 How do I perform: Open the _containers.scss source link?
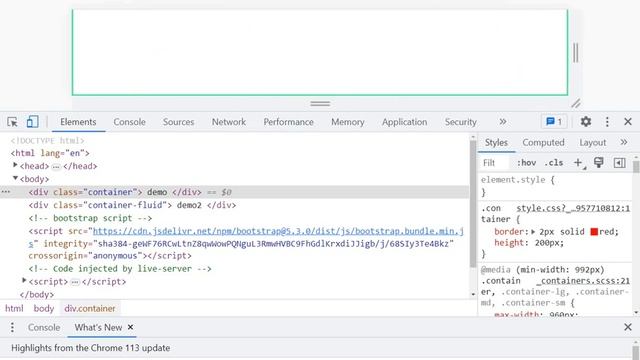[x=583, y=281]
